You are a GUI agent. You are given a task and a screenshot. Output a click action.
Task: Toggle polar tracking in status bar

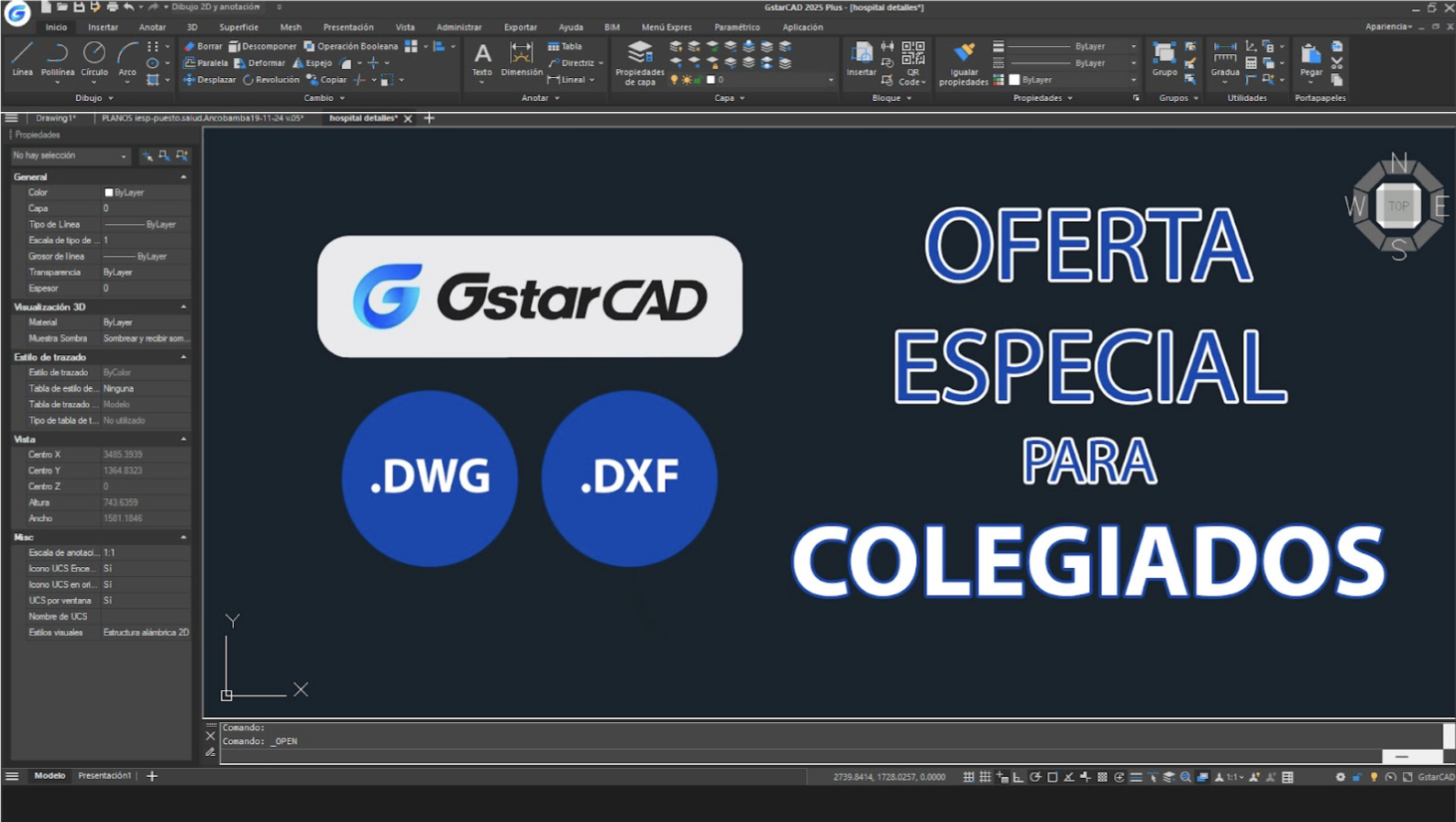(x=1035, y=777)
